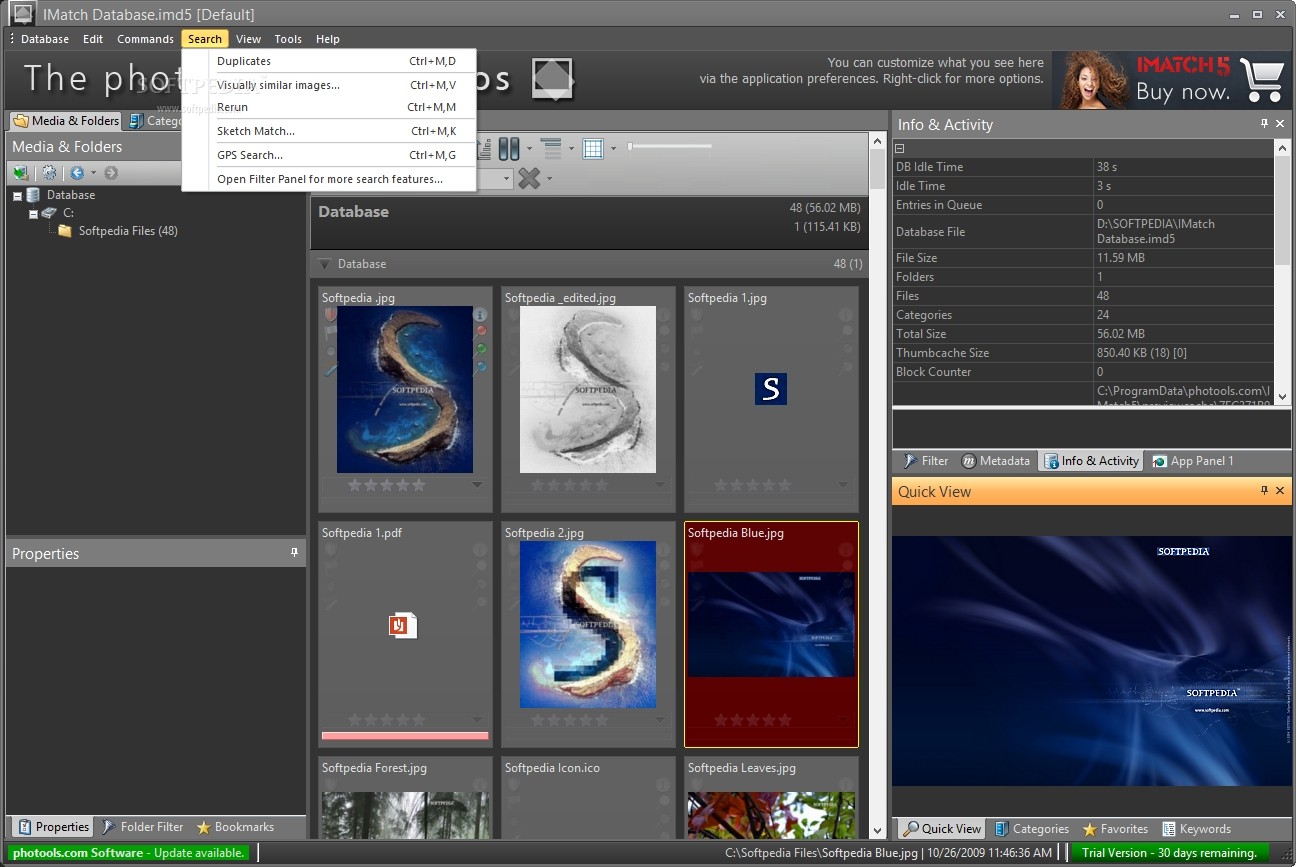Click the IMatch5 Buy now banner
Image resolution: width=1296 pixels, height=867 pixels.
[x=1170, y=80]
